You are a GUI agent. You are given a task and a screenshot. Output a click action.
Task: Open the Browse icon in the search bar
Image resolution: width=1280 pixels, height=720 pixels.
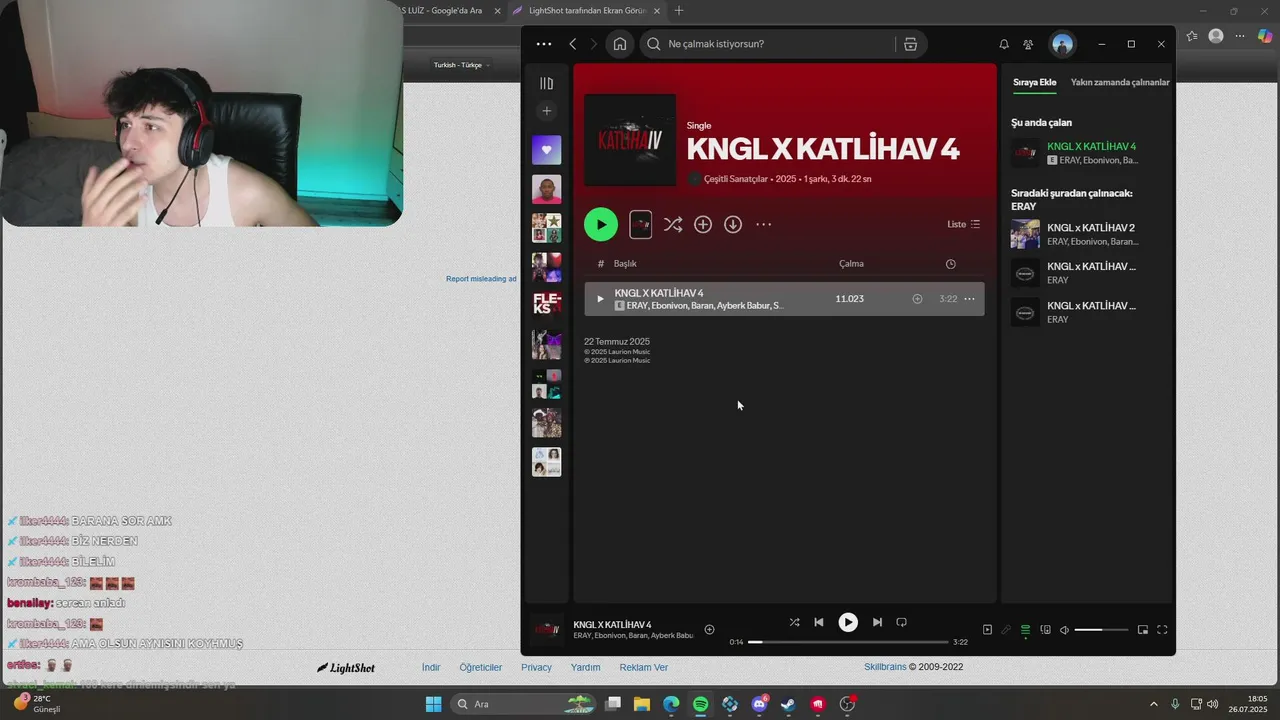[x=910, y=44]
